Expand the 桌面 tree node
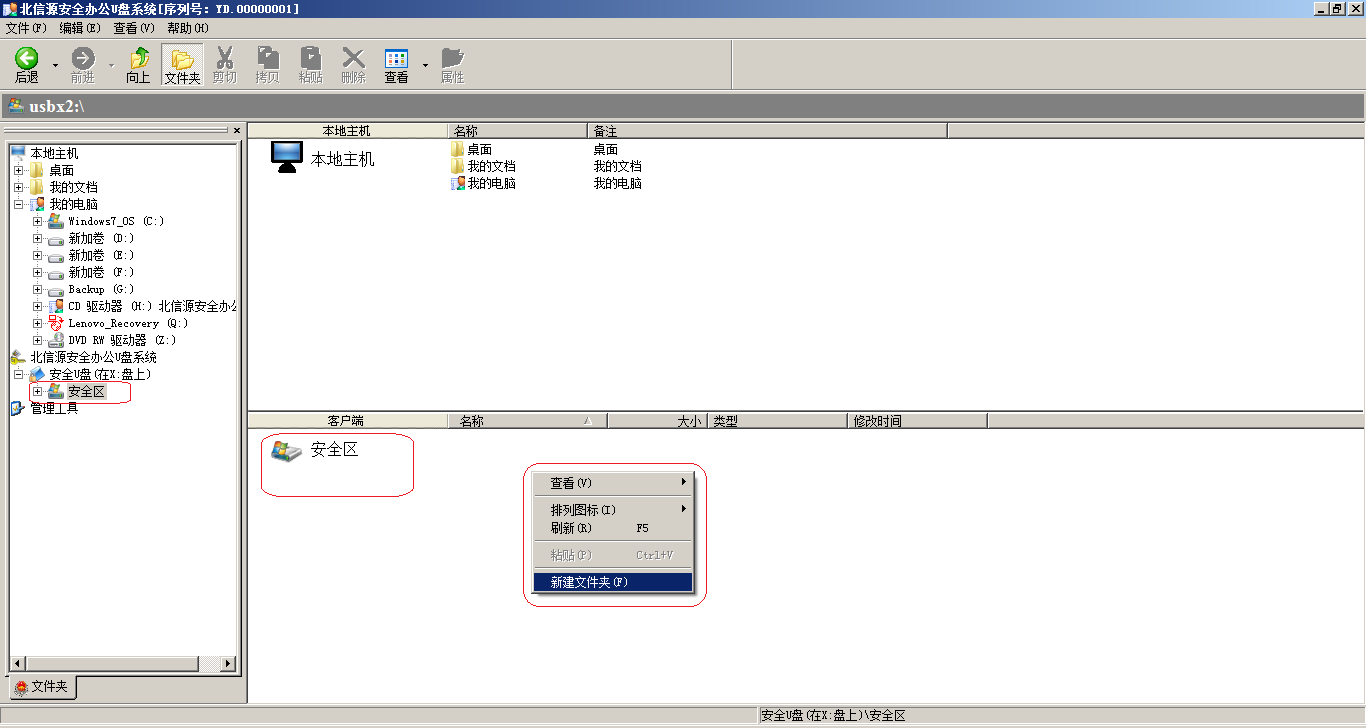The width and height of the screenshot is (1366, 728). click(19, 170)
